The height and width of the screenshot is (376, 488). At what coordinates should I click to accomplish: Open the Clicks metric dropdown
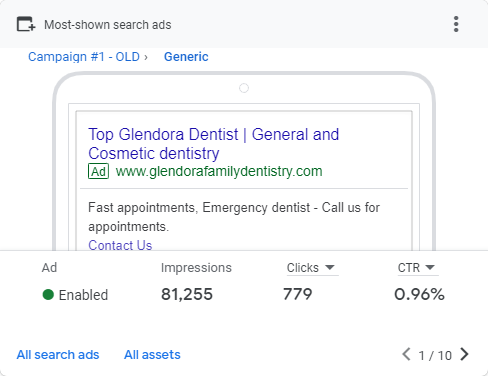pos(311,268)
